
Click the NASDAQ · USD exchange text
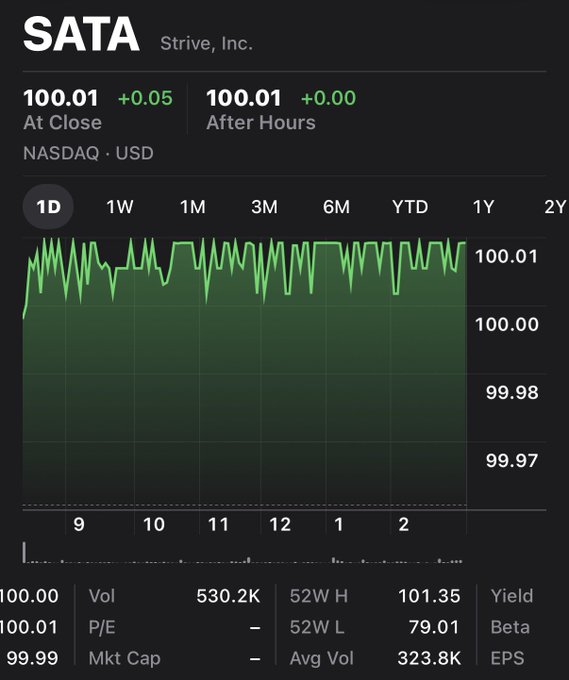(x=88, y=153)
